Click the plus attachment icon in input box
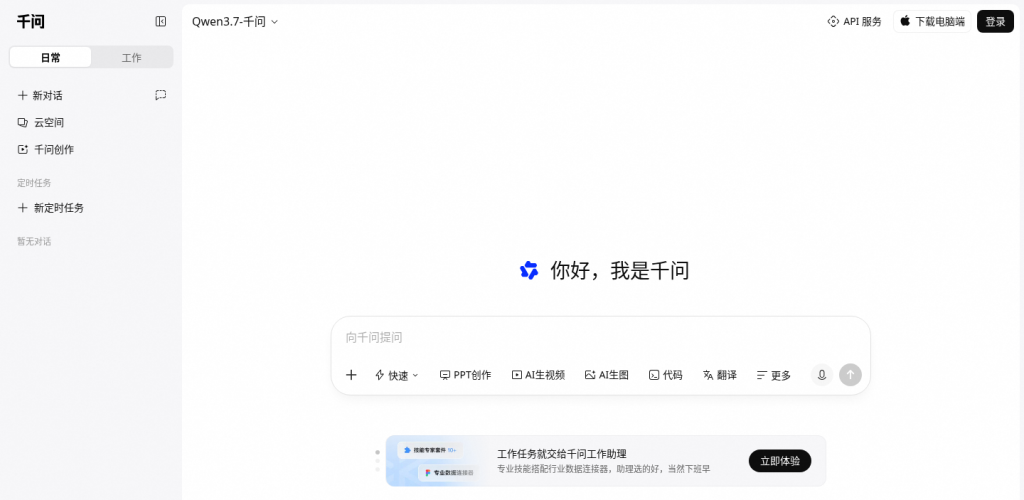 tap(351, 375)
